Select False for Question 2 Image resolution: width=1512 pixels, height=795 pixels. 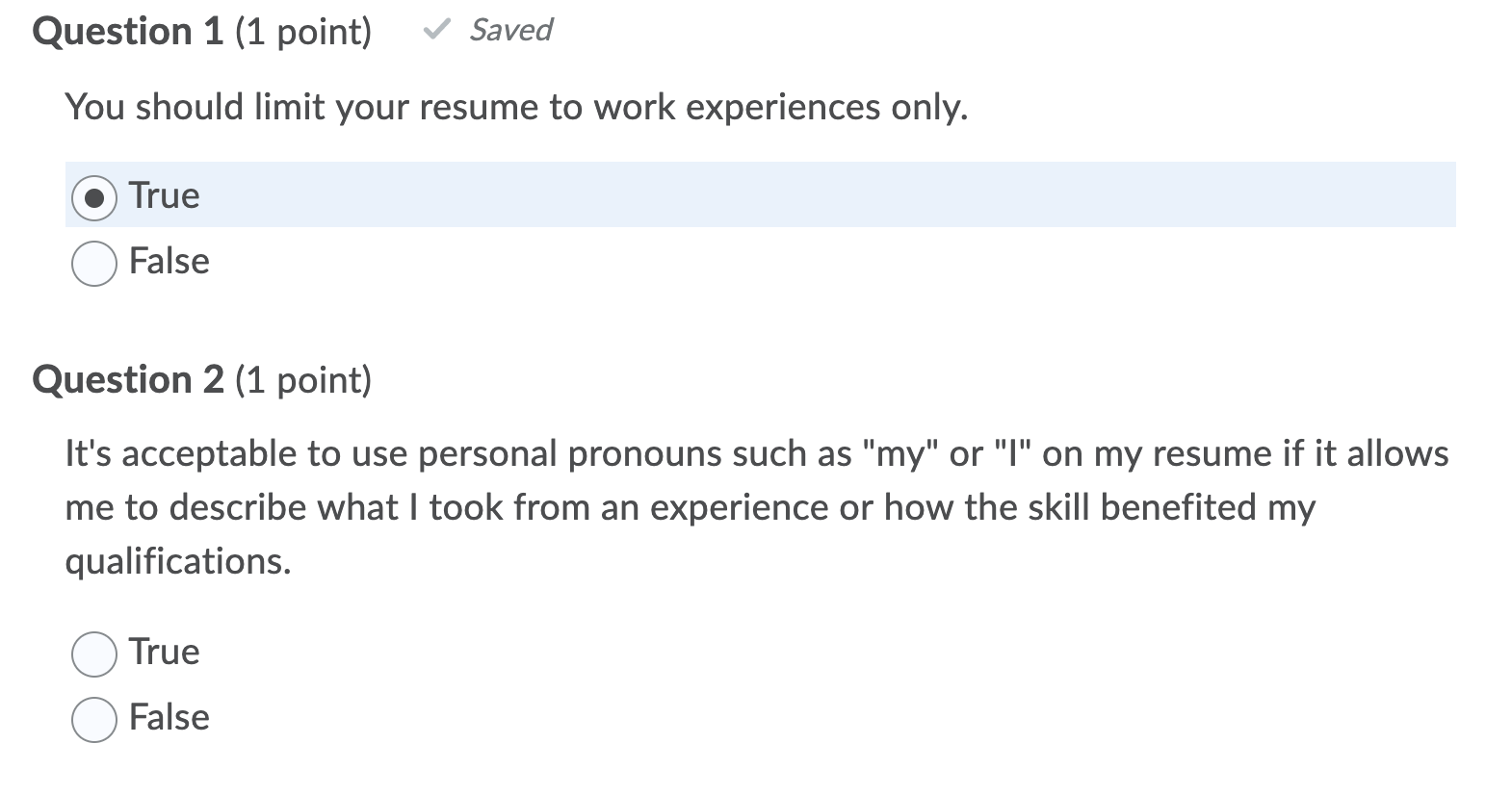pos(93,718)
